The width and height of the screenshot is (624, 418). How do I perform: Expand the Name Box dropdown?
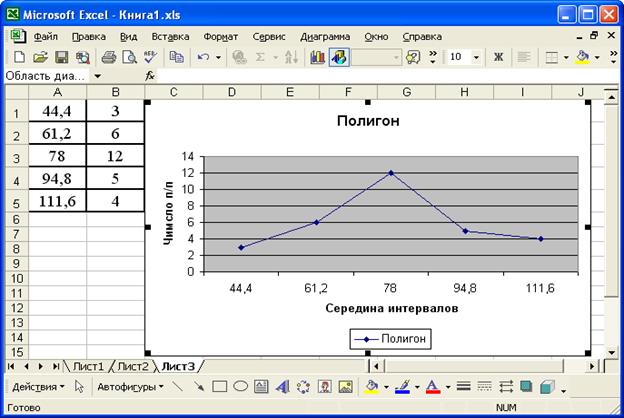pyautogui.click(x=98, y=76)
